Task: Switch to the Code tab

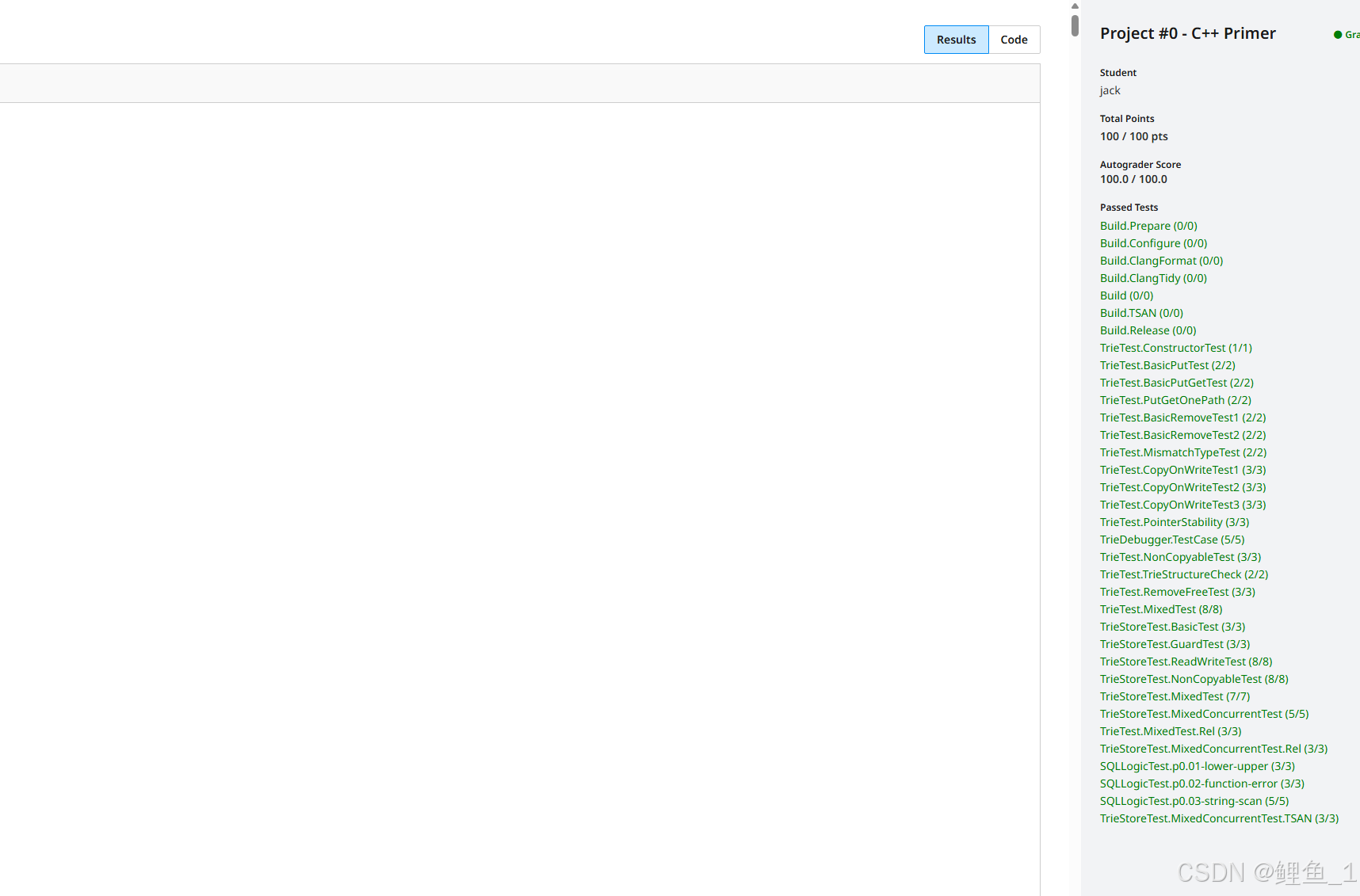Action: [1014, 40]
